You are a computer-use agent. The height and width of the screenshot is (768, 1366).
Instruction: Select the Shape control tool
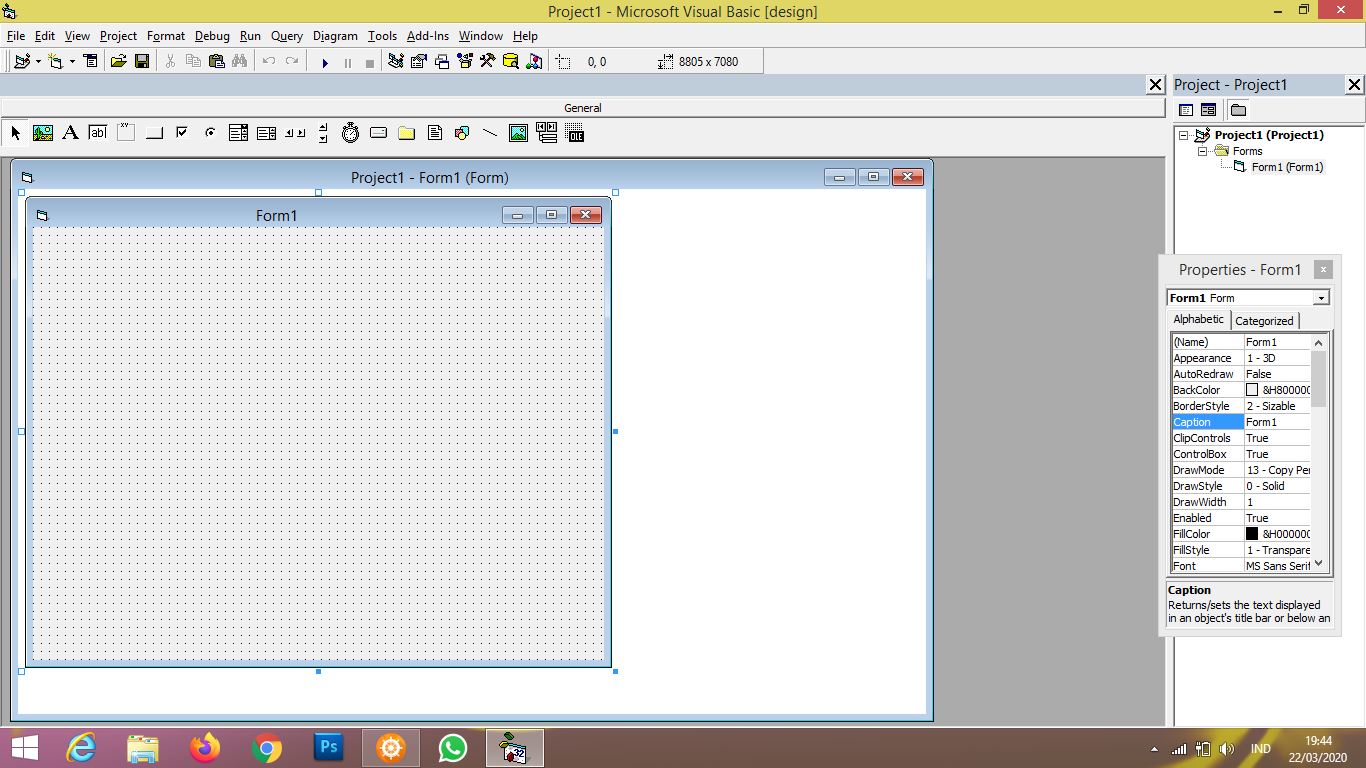click(462, 133)
